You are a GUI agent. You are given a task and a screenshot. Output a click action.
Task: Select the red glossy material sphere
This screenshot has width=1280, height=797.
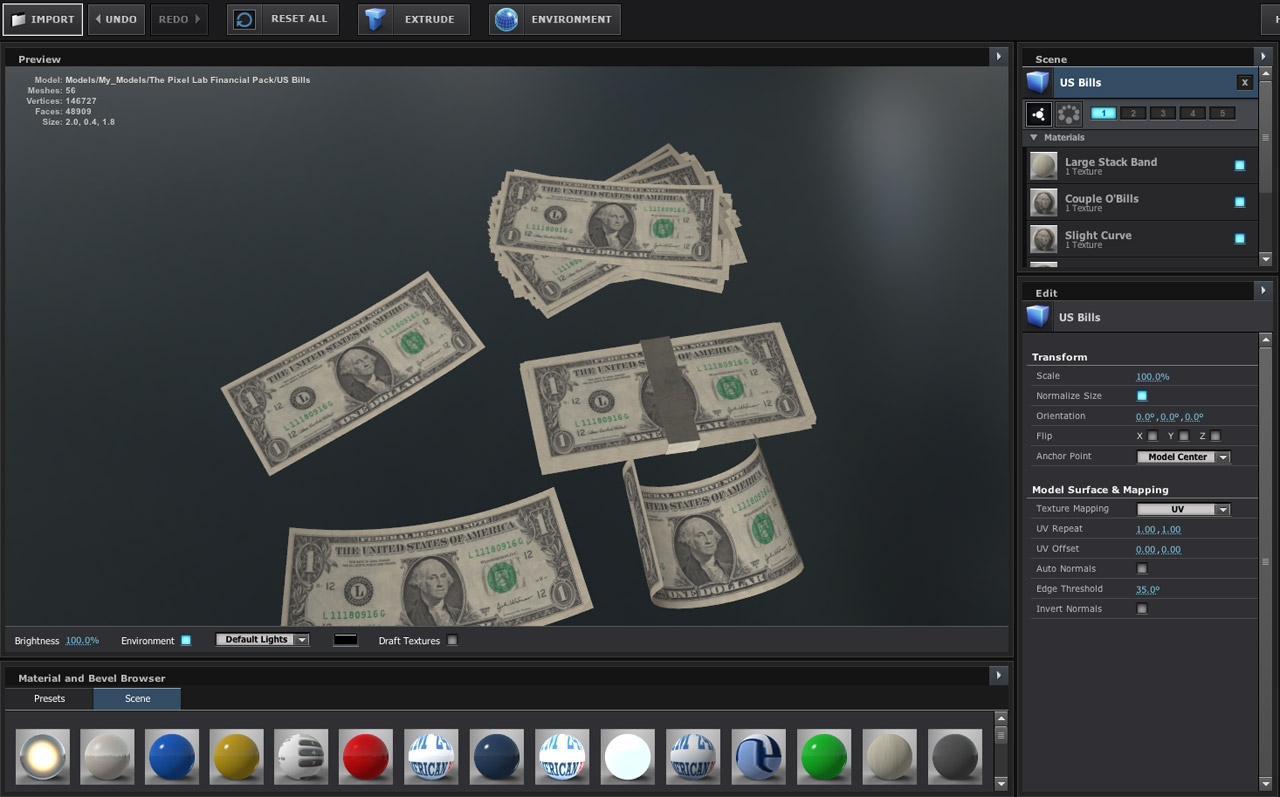(366, 756)
